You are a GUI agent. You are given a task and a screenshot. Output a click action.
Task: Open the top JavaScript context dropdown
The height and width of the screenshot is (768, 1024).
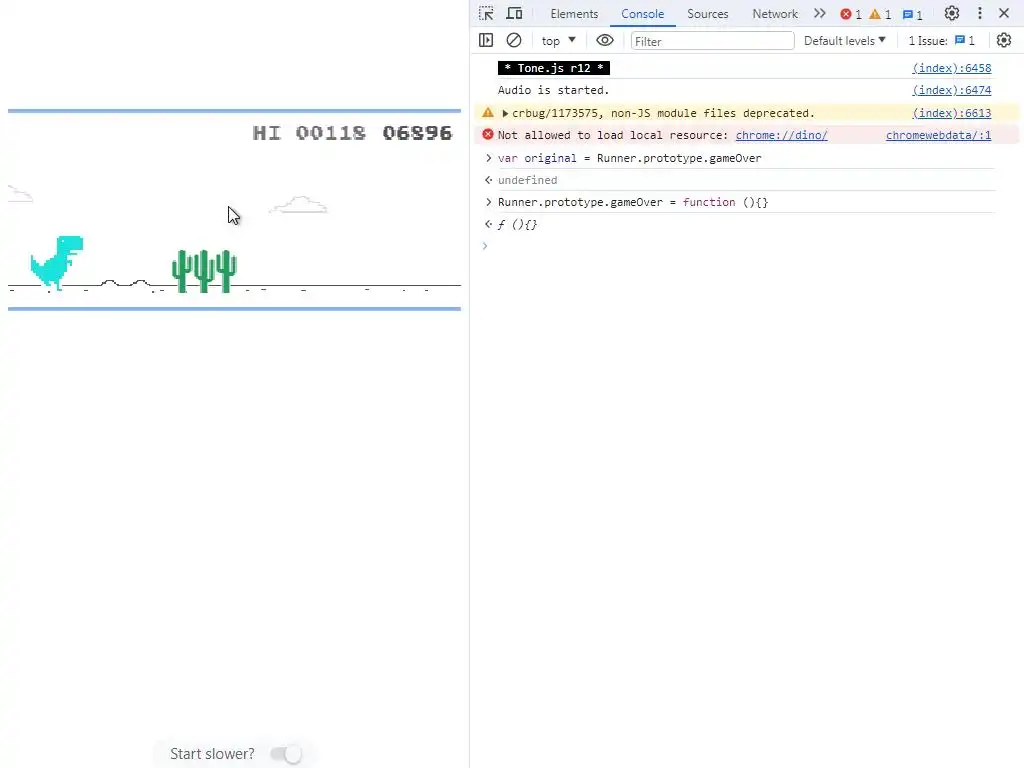tap(558, 40)
